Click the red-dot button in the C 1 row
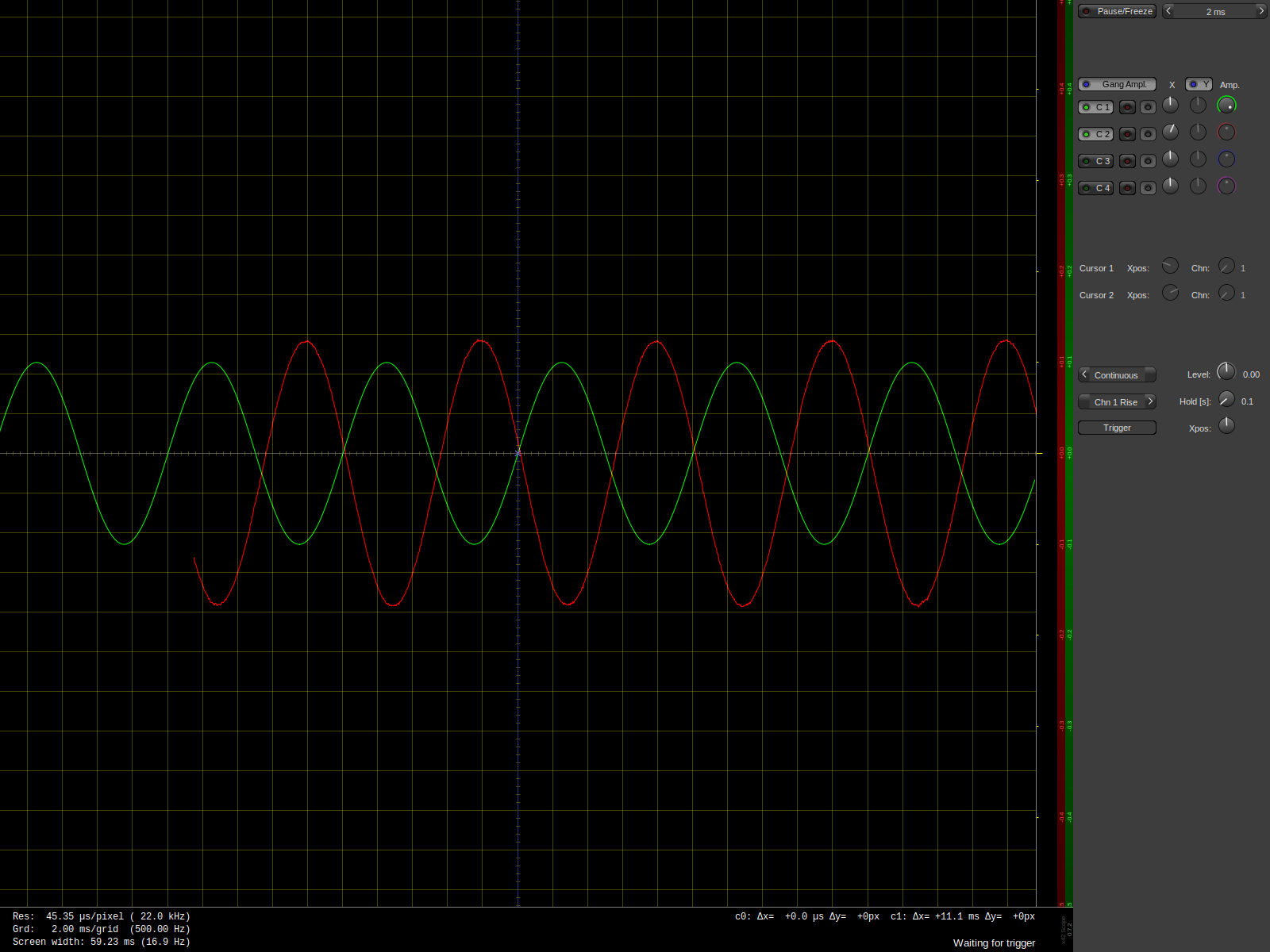1270x952 pixels. pos(1127,107)
